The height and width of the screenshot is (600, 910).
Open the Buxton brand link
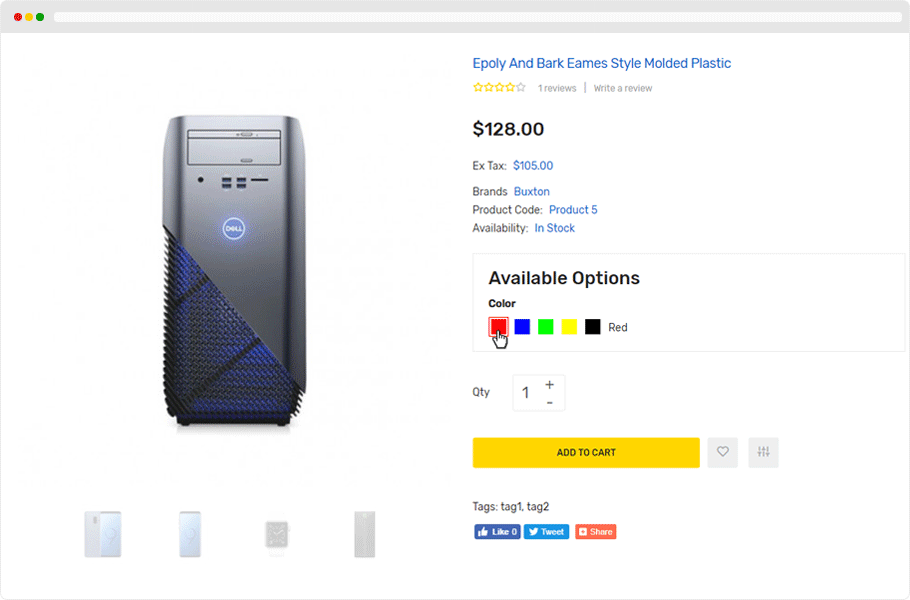[x=532, y=191]
